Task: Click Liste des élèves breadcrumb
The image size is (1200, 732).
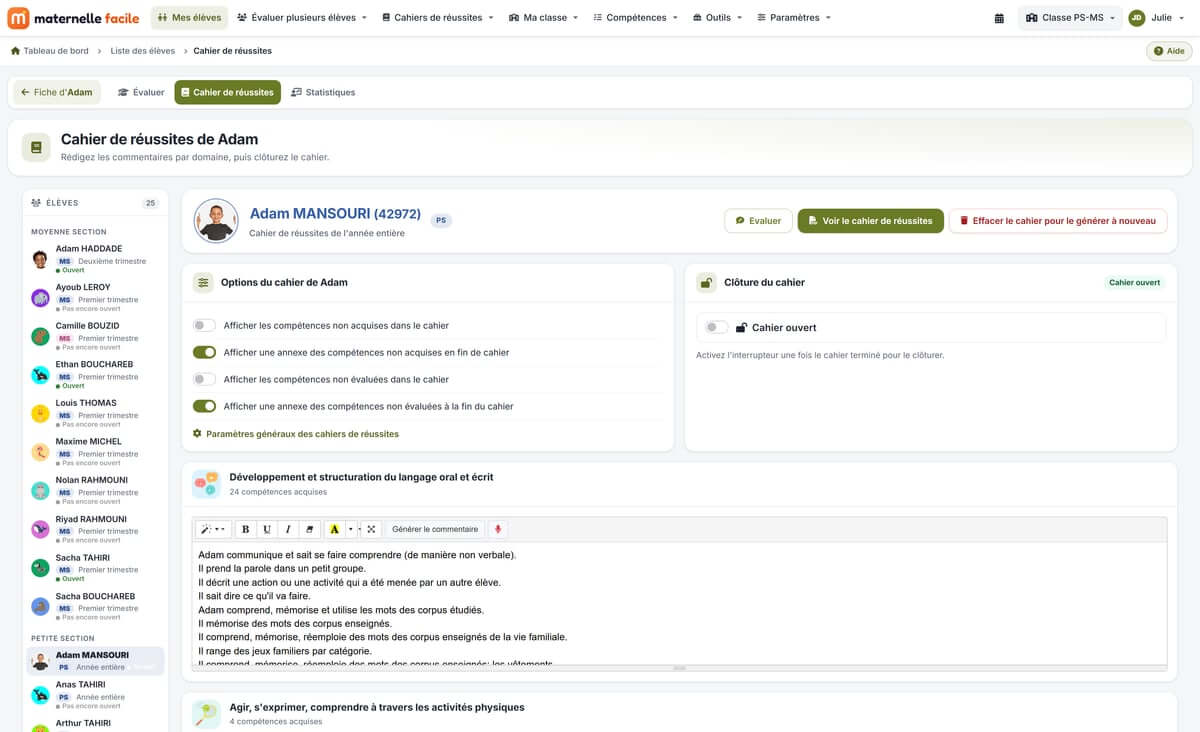Action: click(142, 51)
